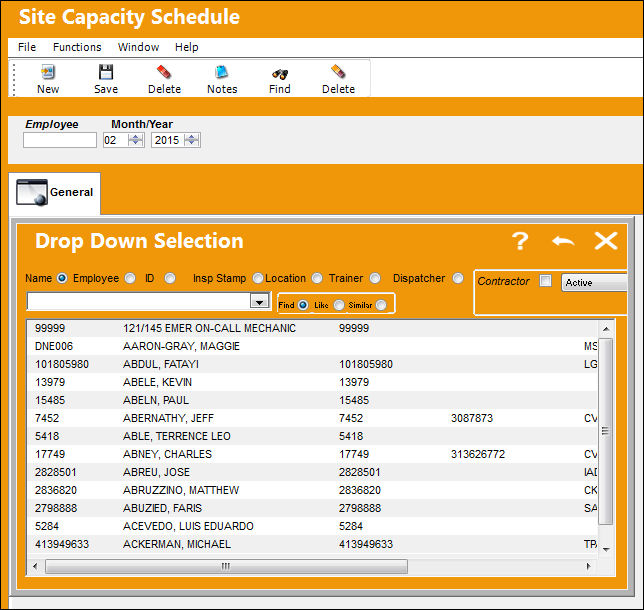The image size is (644, 610).
Task: Select row ACEVEDO, LUIS EDUARDO
Action: [x=313, y=526]
